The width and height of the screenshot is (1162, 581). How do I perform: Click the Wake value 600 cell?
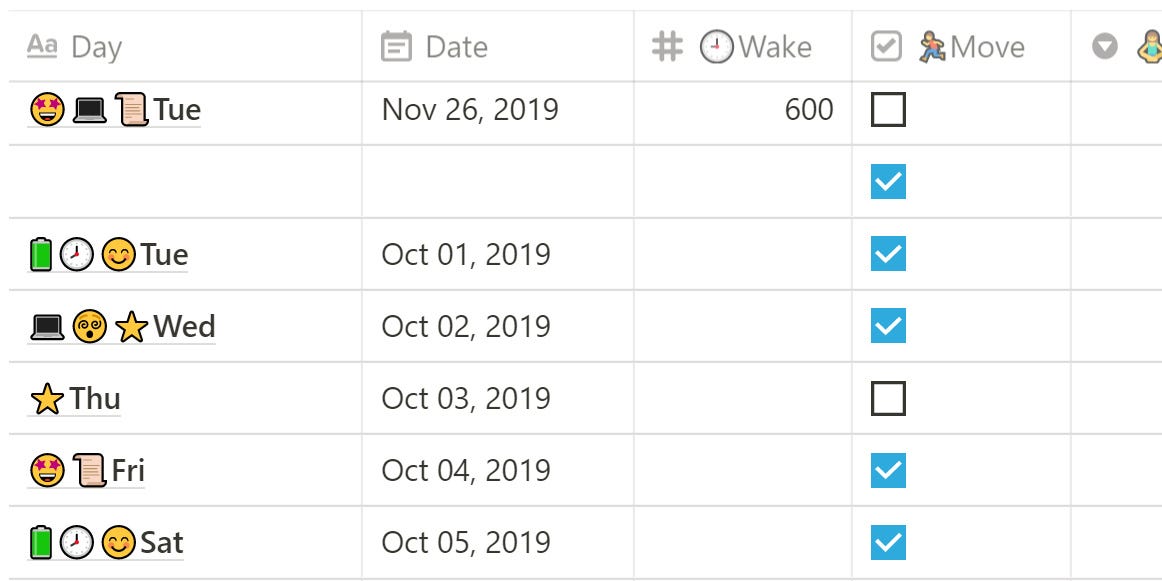[743, 110]
